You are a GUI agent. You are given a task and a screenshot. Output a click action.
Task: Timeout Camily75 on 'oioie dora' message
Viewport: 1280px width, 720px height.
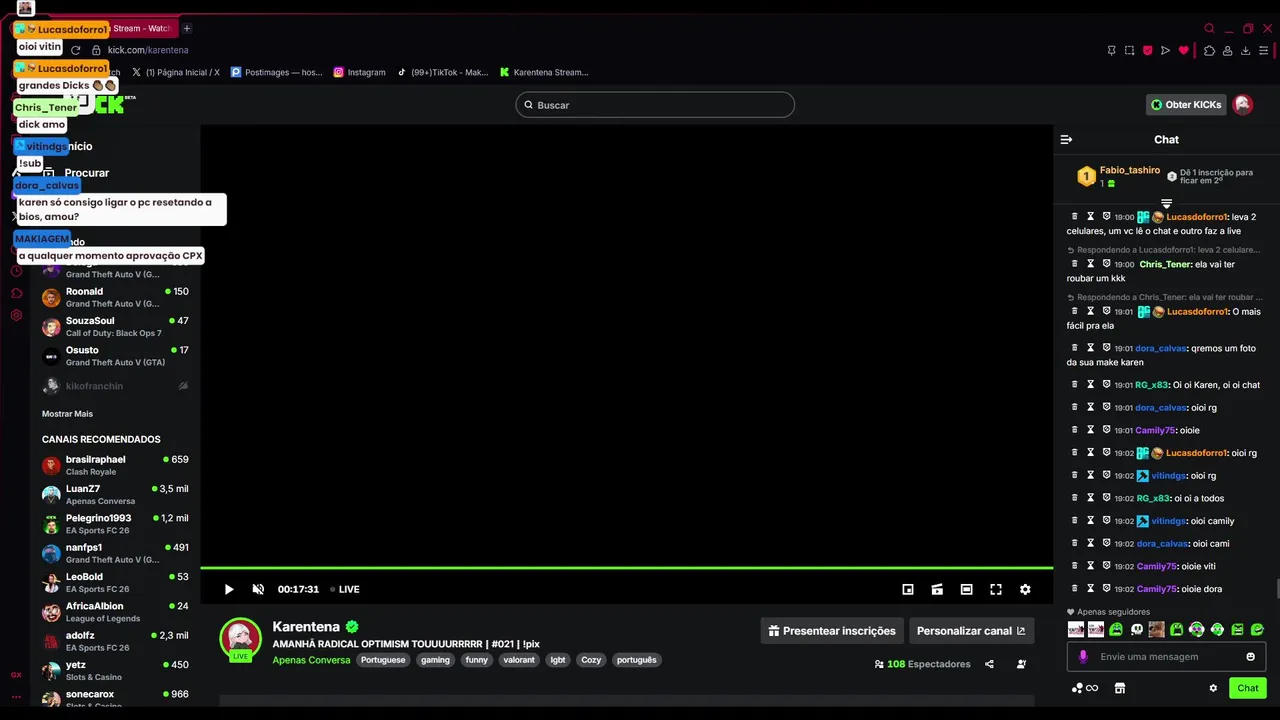click(1091, 588)
